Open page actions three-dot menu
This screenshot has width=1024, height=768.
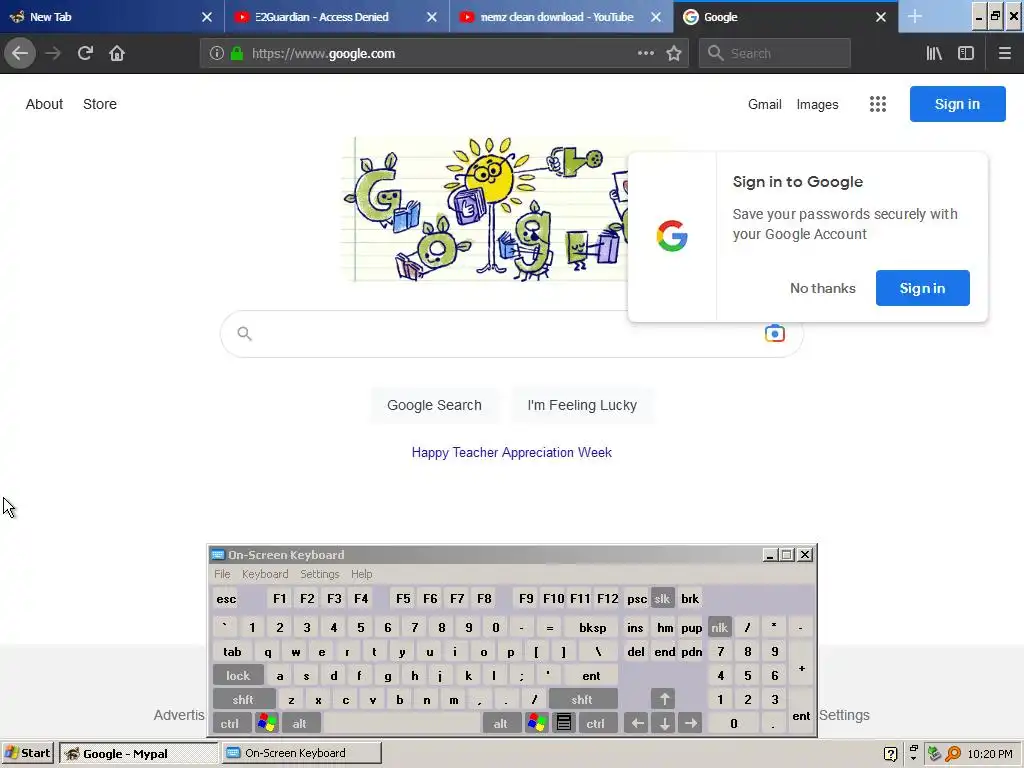(646, 53)
